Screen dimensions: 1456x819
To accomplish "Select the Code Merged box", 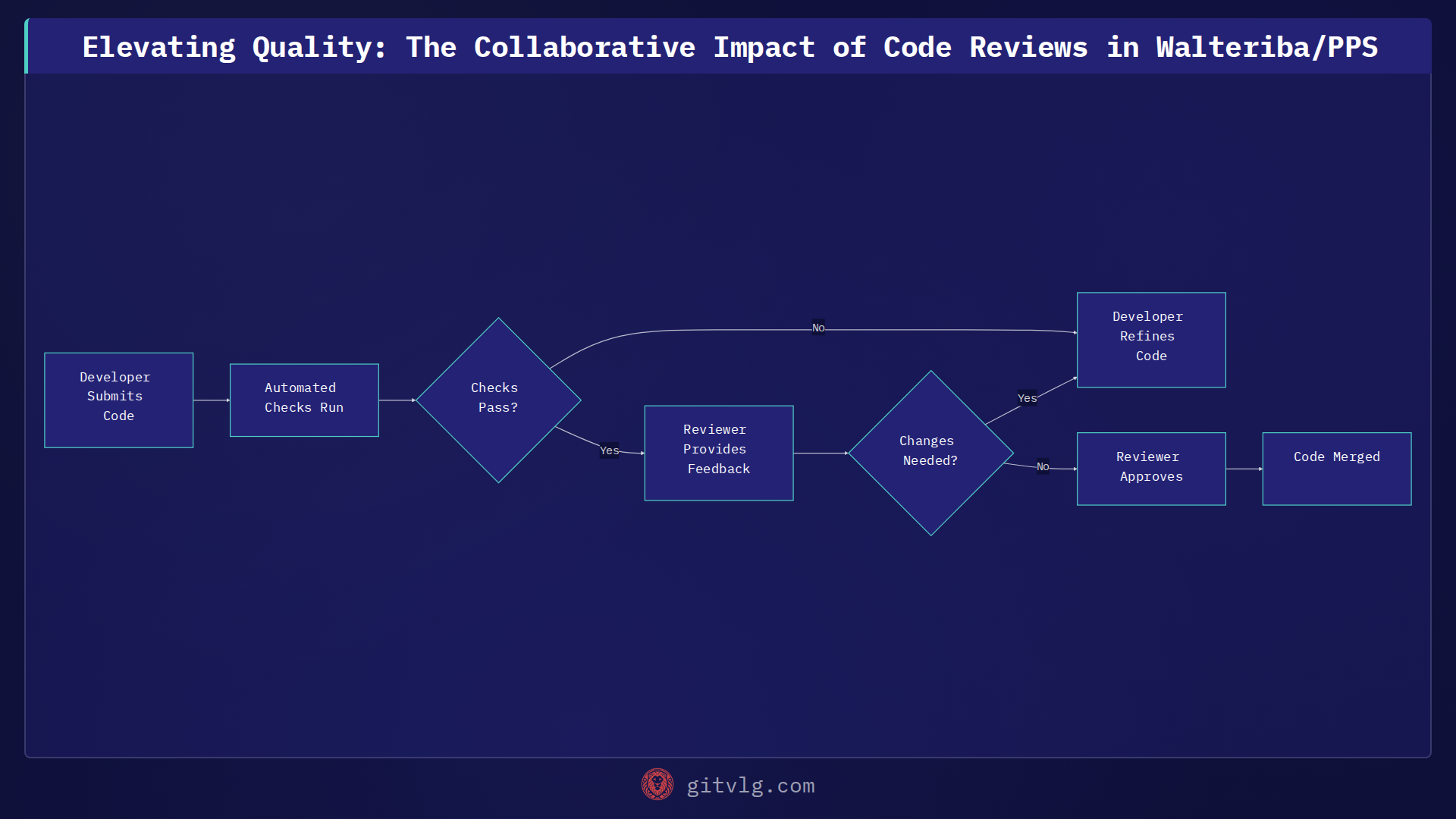I will coord(1337,469).
